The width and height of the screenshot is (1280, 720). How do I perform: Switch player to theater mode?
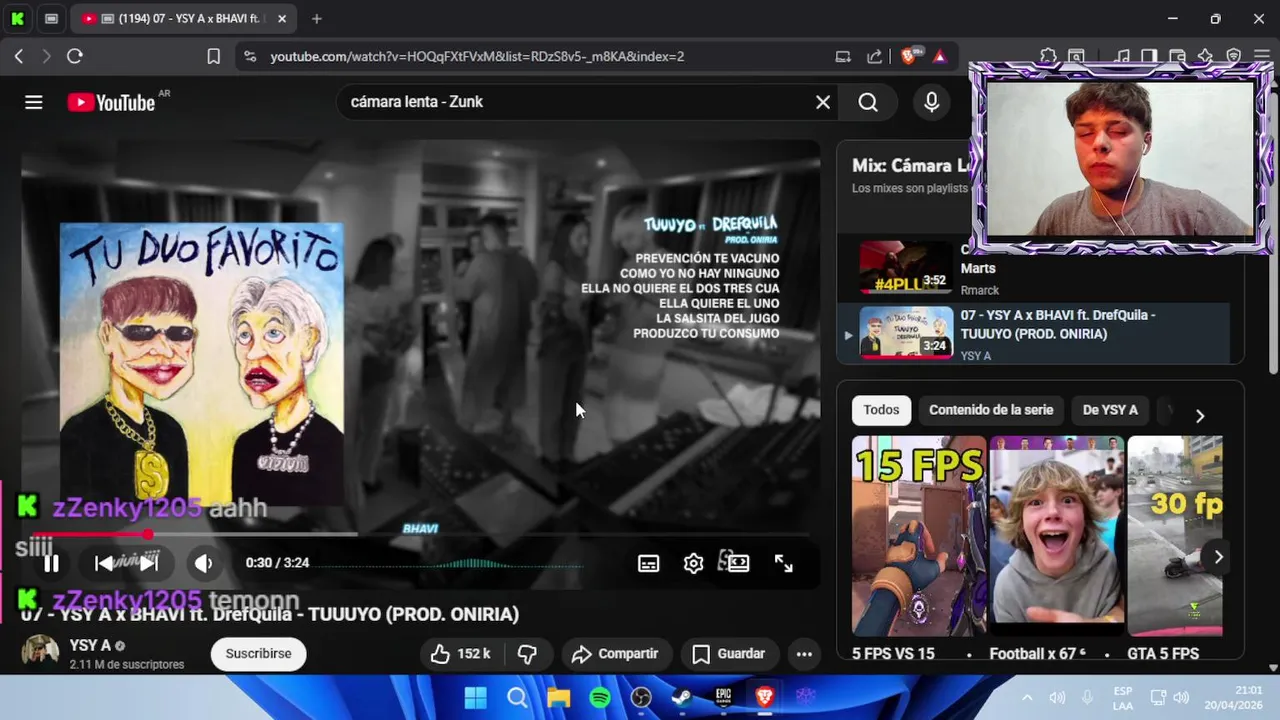coord(738,563)
